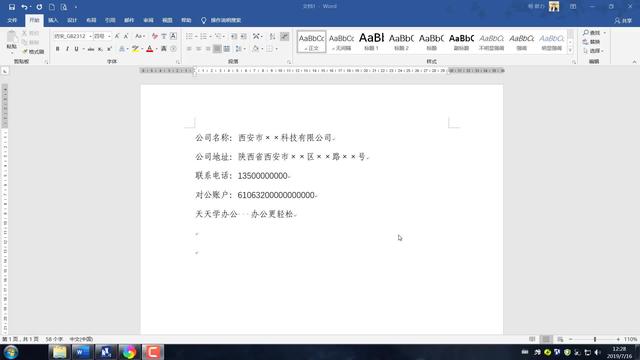Apply 标题 2 heading style

[401, 42]
